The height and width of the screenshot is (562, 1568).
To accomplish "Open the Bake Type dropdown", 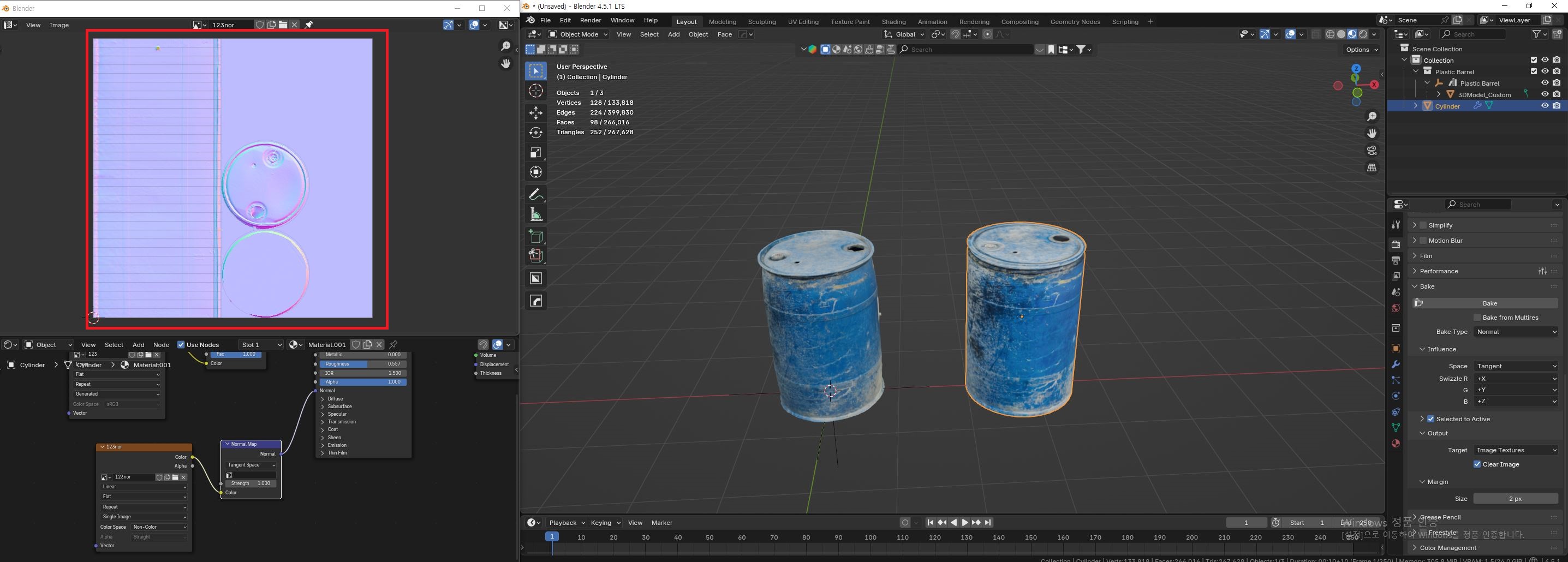I will [1516, 332].
